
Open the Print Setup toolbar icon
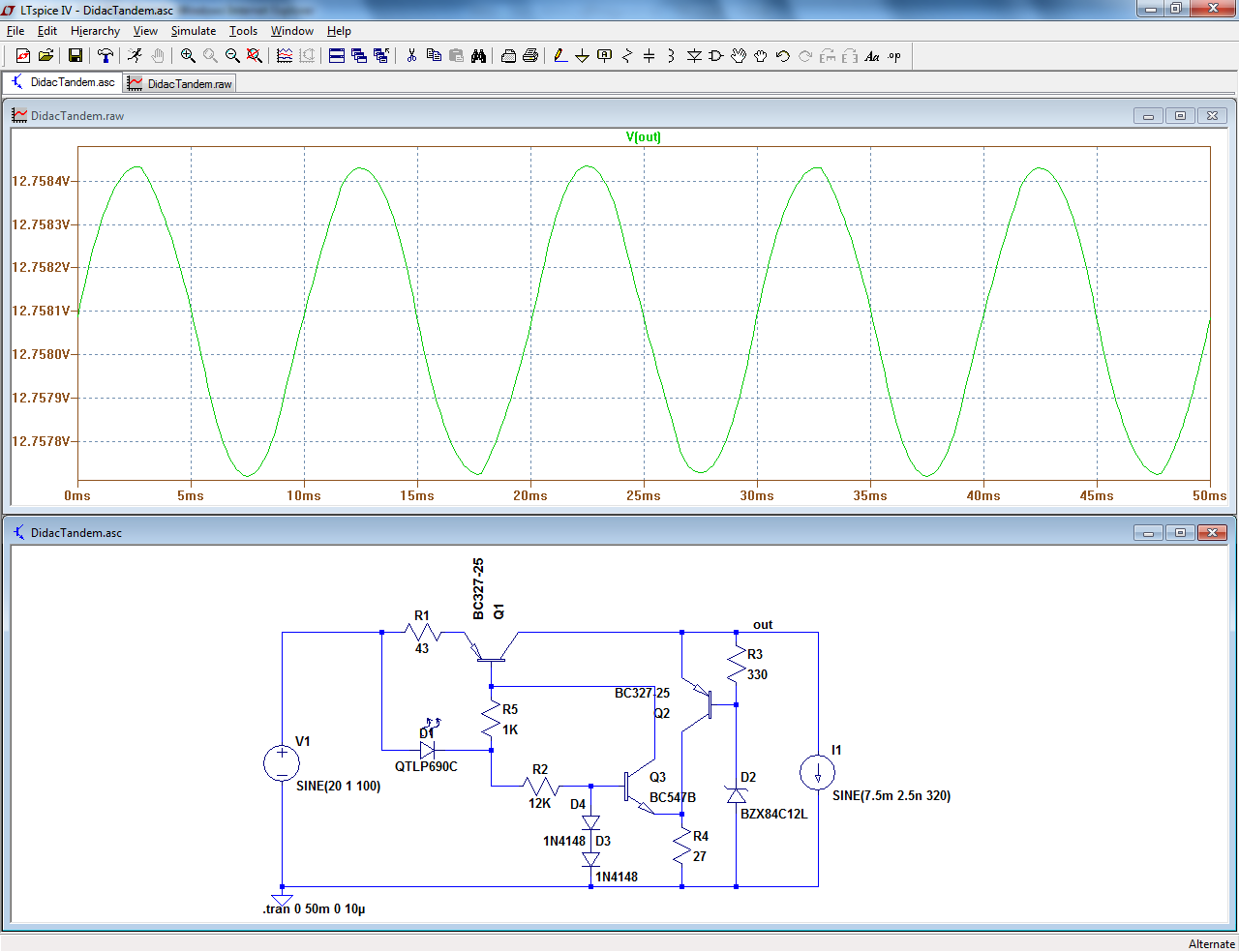point(508,56)
